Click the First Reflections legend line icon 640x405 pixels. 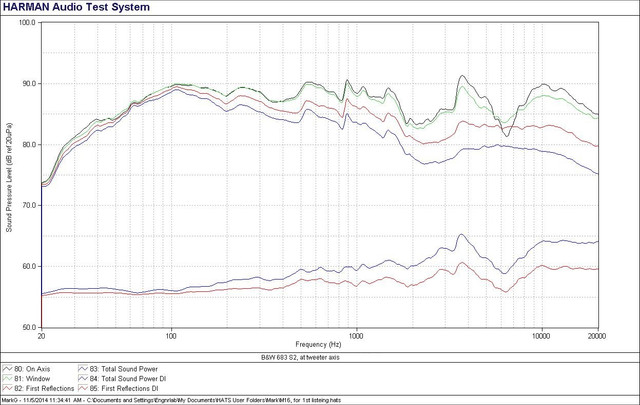point(8,388)
